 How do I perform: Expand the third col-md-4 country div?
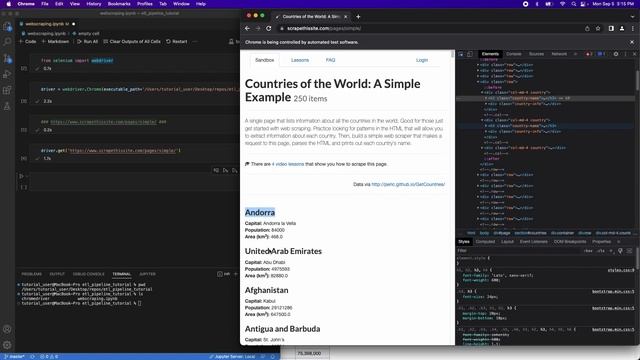click(x=482, y=148)
